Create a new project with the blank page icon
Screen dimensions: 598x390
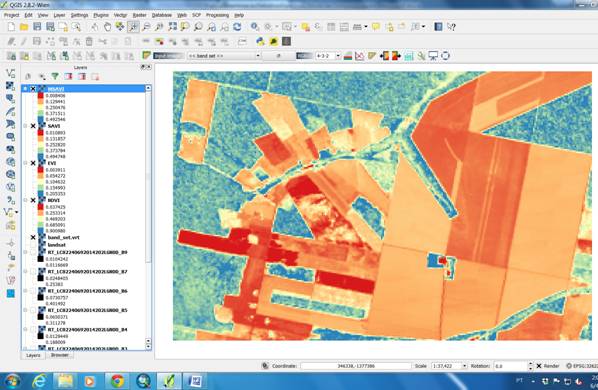[x=11, y=27]
